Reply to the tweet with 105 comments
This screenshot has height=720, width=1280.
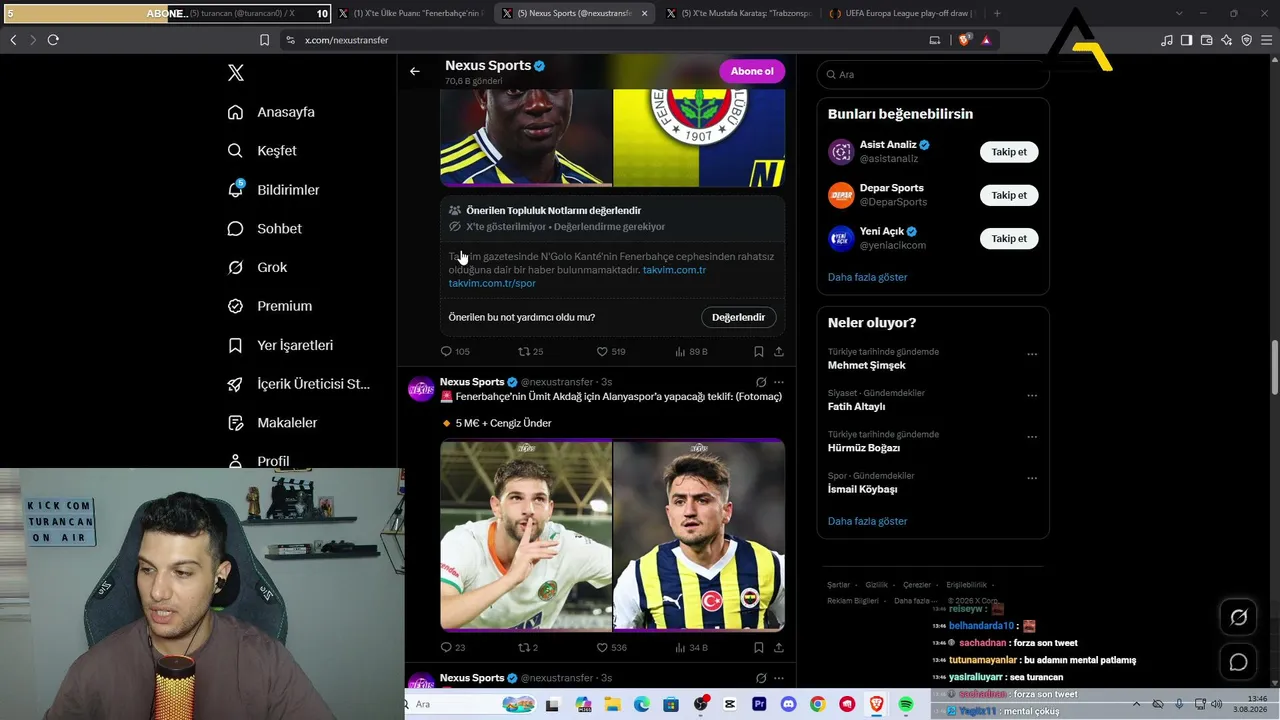(x=455, y=352)
